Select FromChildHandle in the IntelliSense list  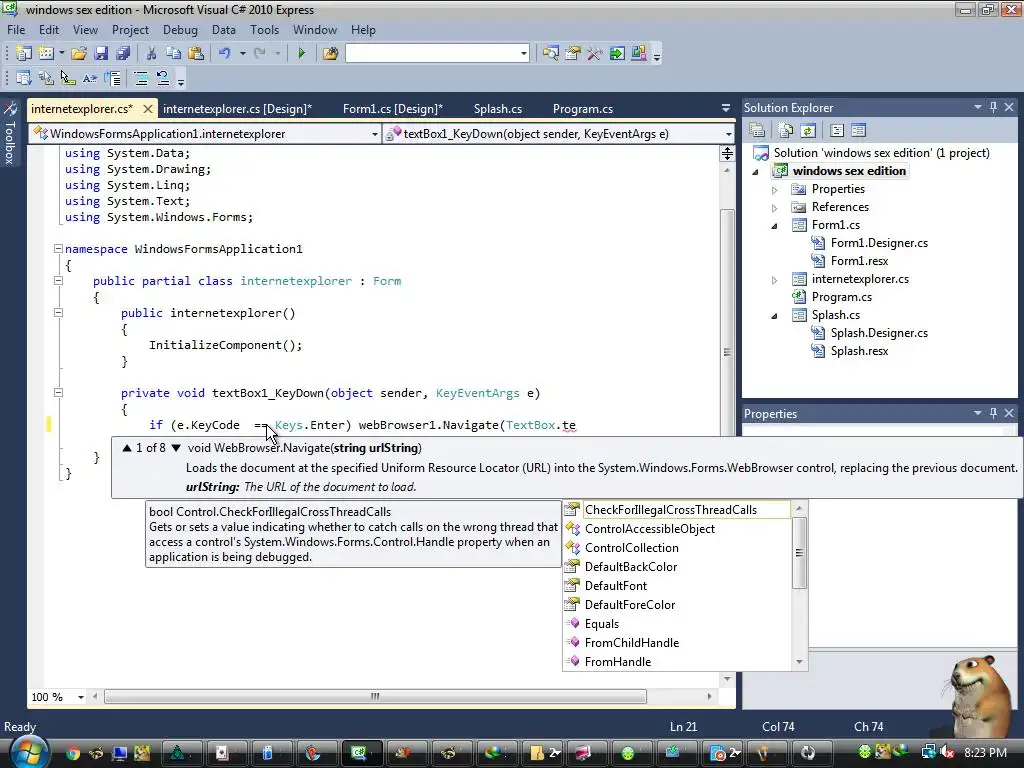point(677,643)
